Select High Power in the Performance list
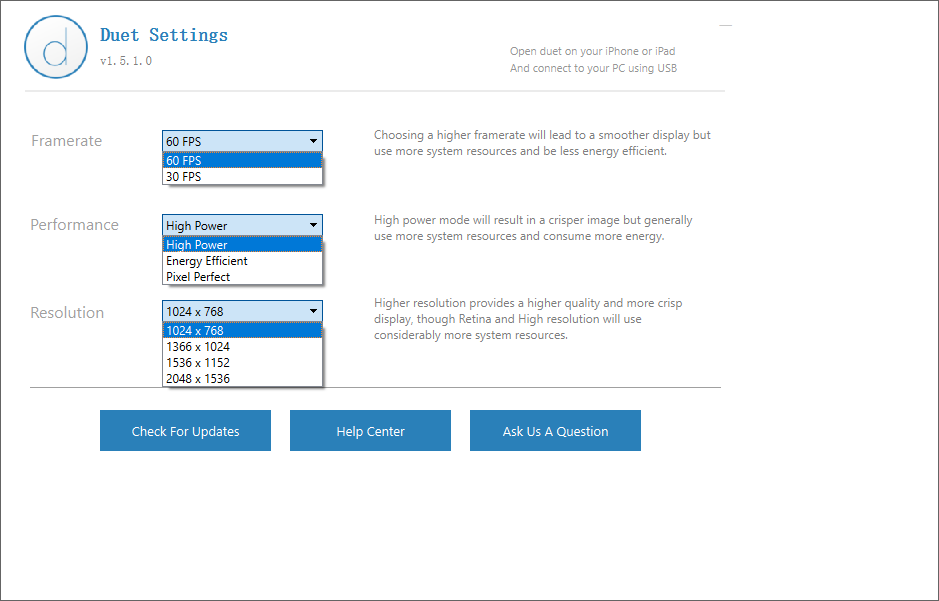The height and width of the screenshot is (601, 939). click(x=242, y=245)
